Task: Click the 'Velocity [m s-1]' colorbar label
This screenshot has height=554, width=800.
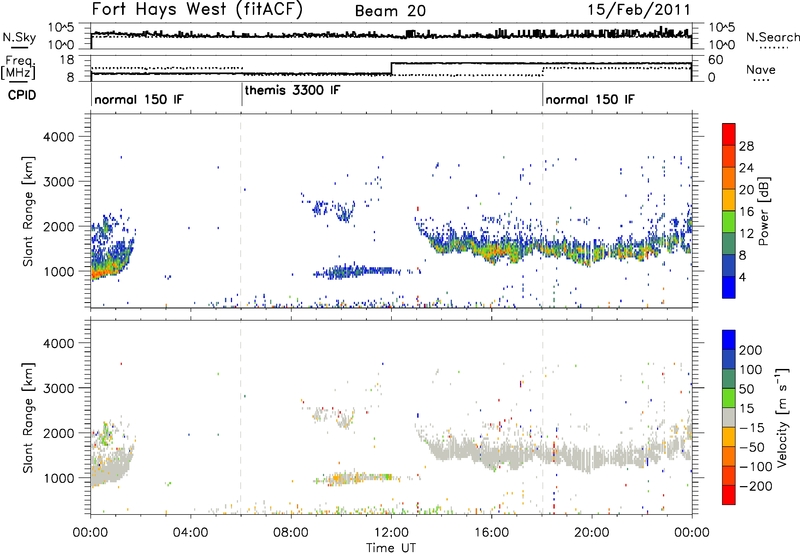Action: pyautogui.click(x=781, y=417)
